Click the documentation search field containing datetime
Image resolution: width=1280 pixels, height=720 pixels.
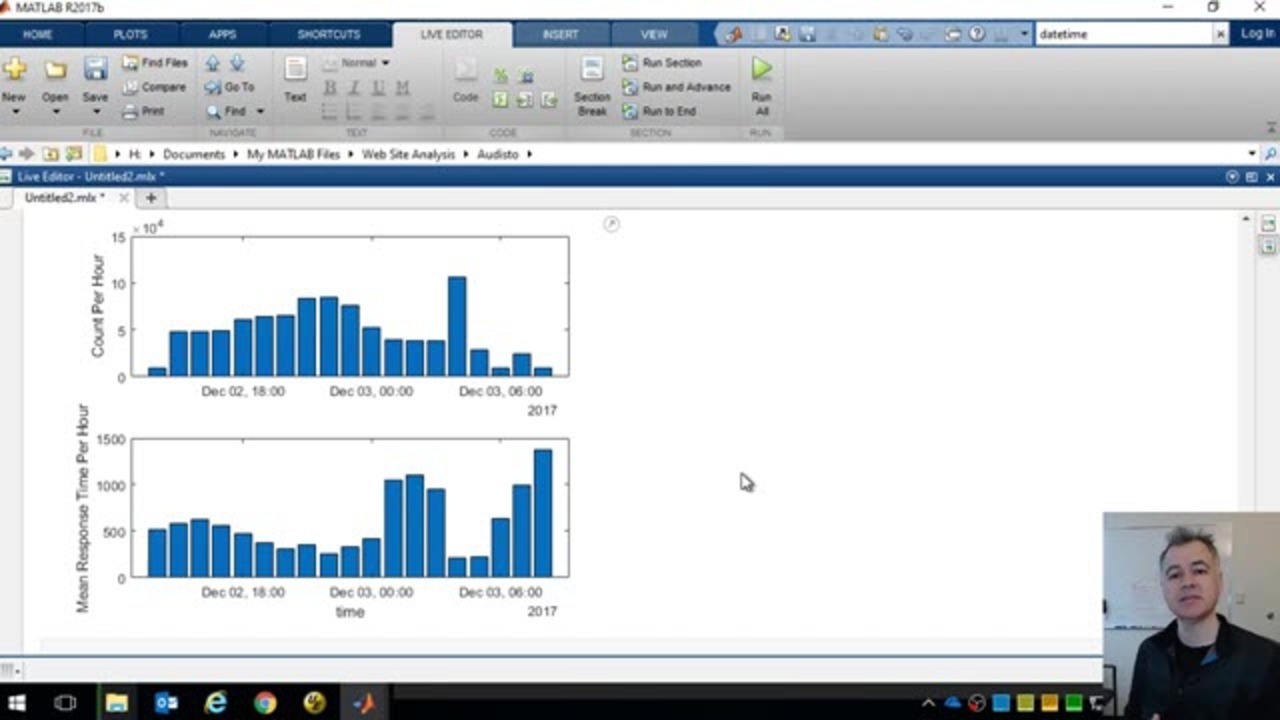[x=1124, y=34]
